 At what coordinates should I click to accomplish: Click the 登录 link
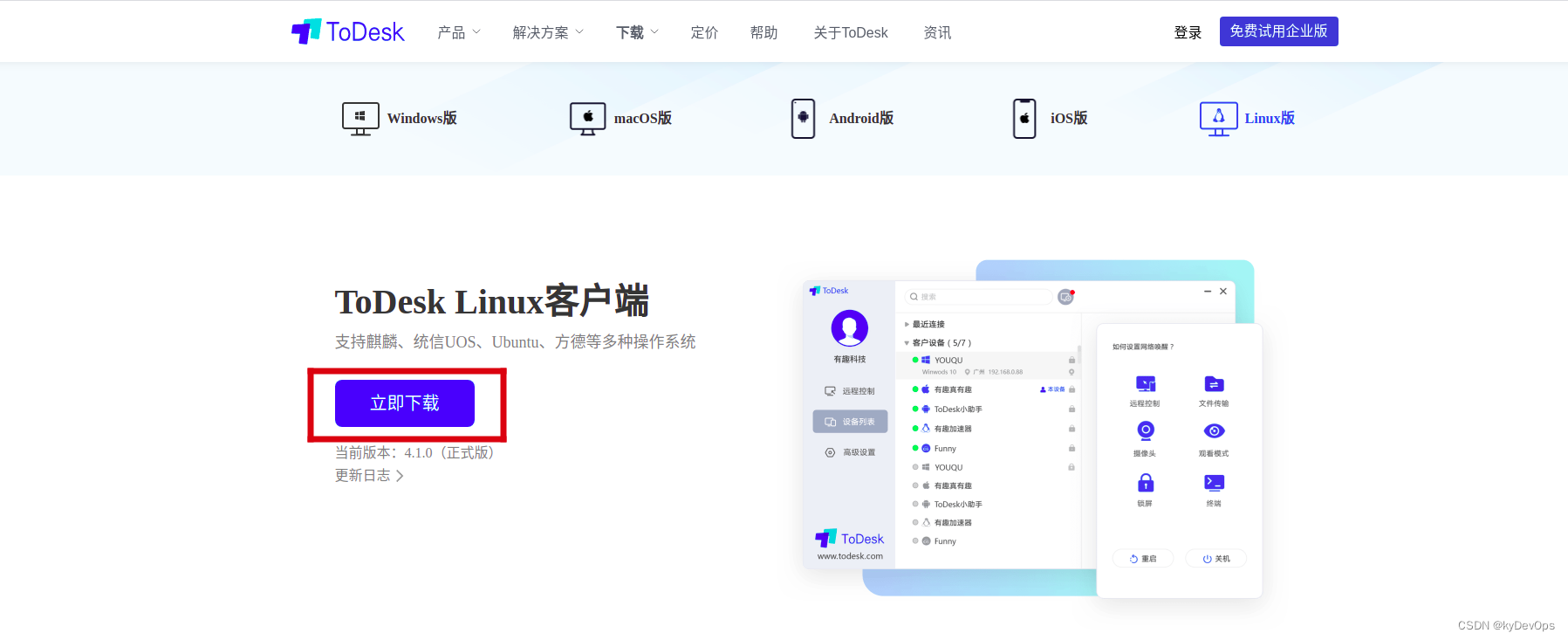point(1188,32)
